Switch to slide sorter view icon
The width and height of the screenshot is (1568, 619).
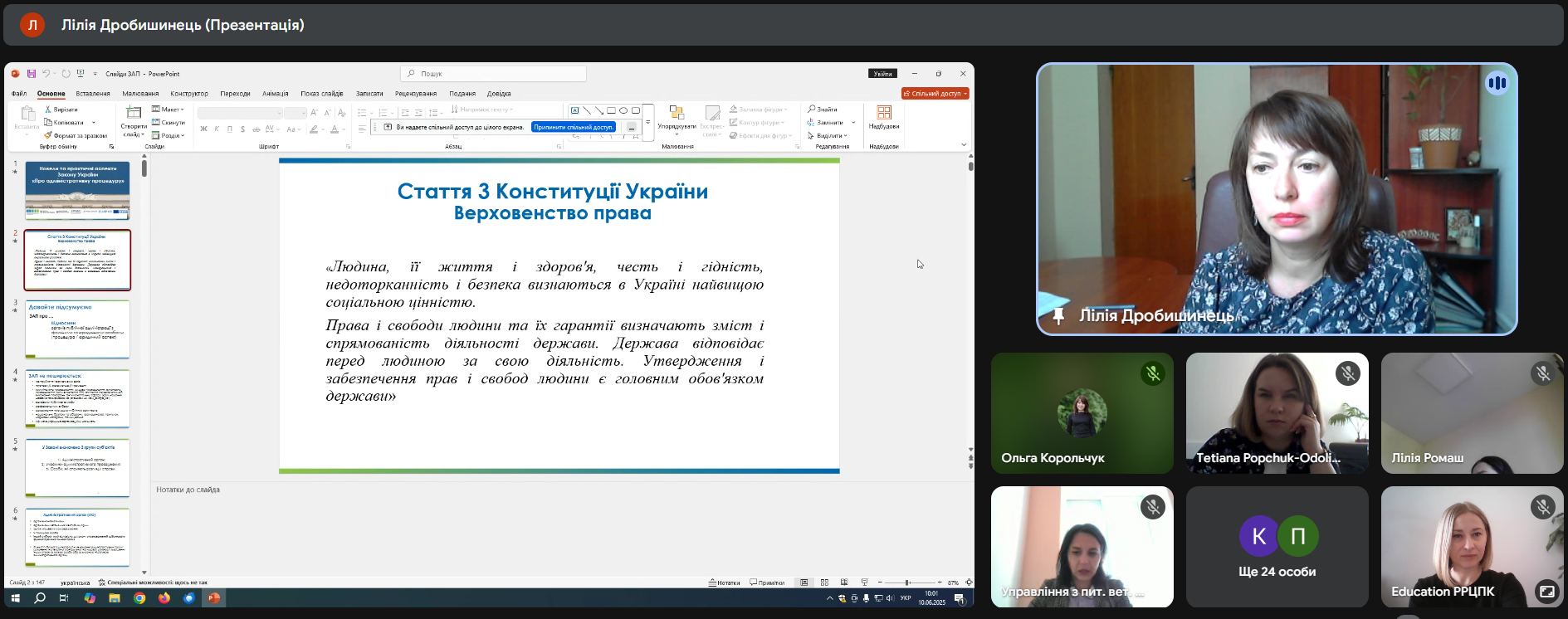pos(824,582)
